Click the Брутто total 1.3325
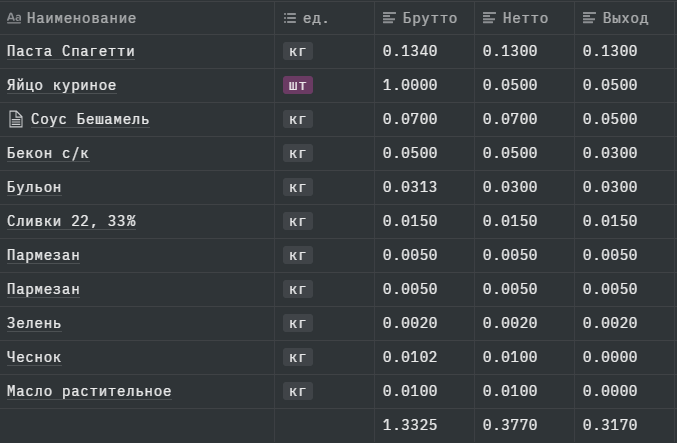Viewport: 677px width, 443px height. click(x=408, y=425)
